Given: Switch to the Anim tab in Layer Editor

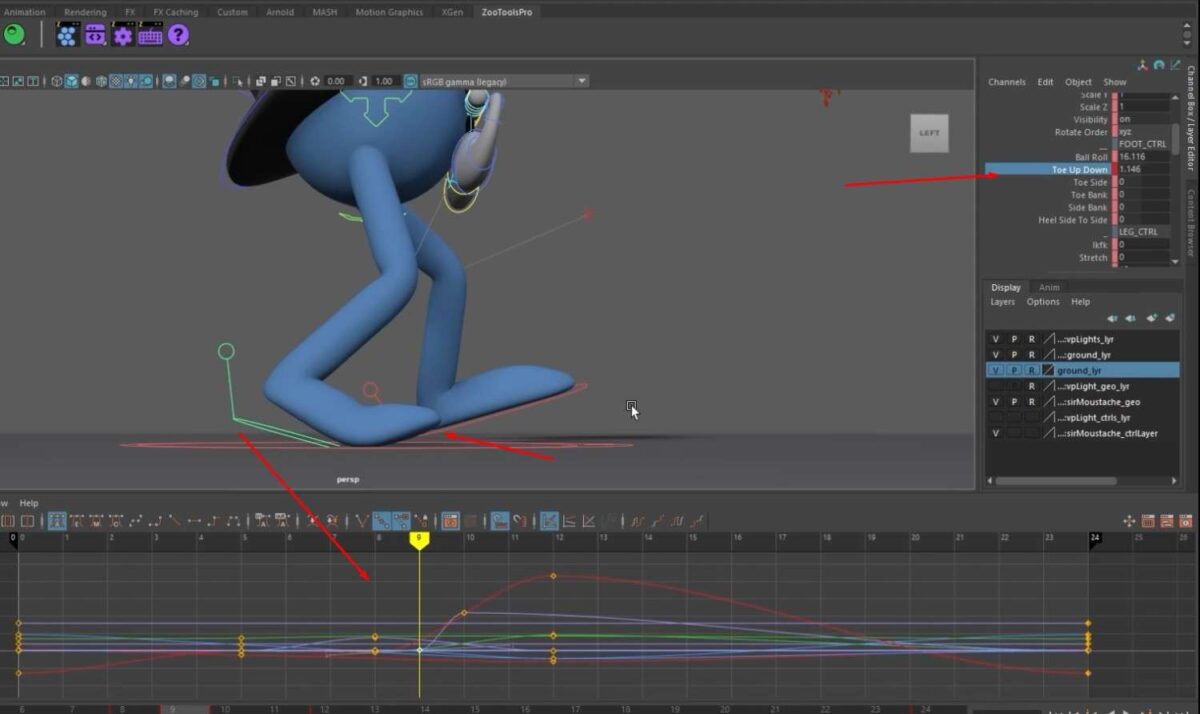Looking at the screenshot, I should (1049, 287).
